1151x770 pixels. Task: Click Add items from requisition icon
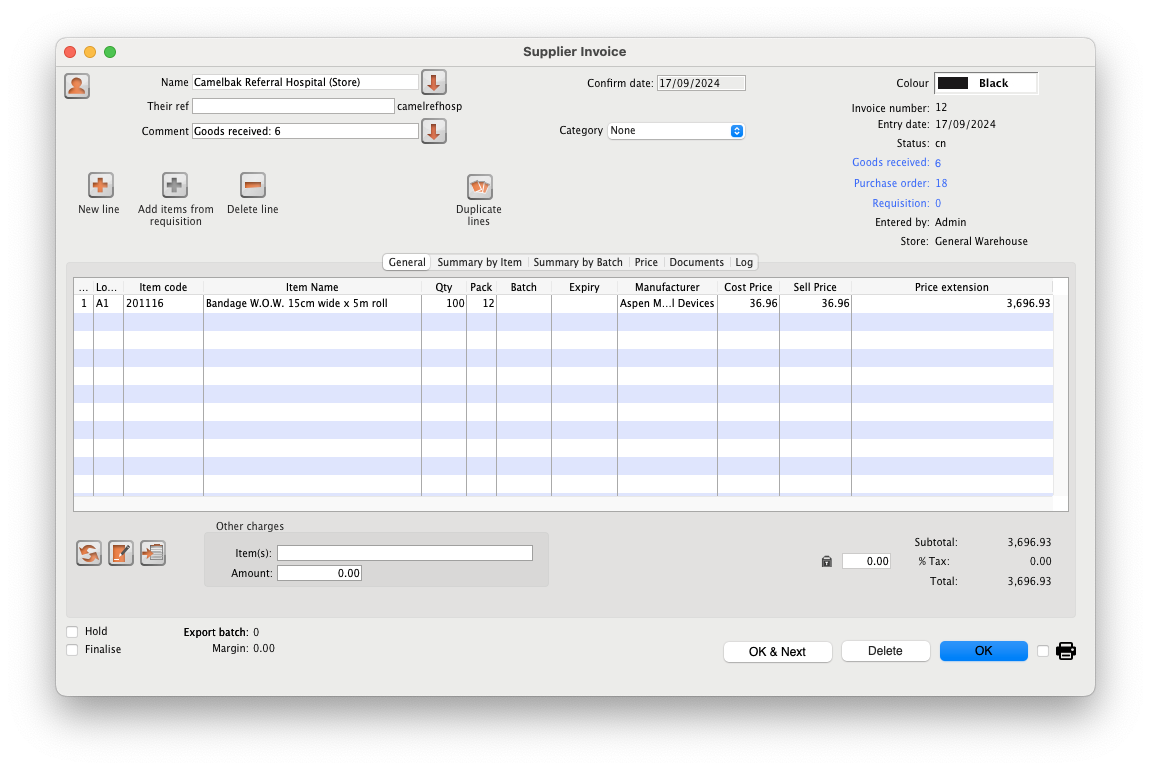tap(175, 185)
